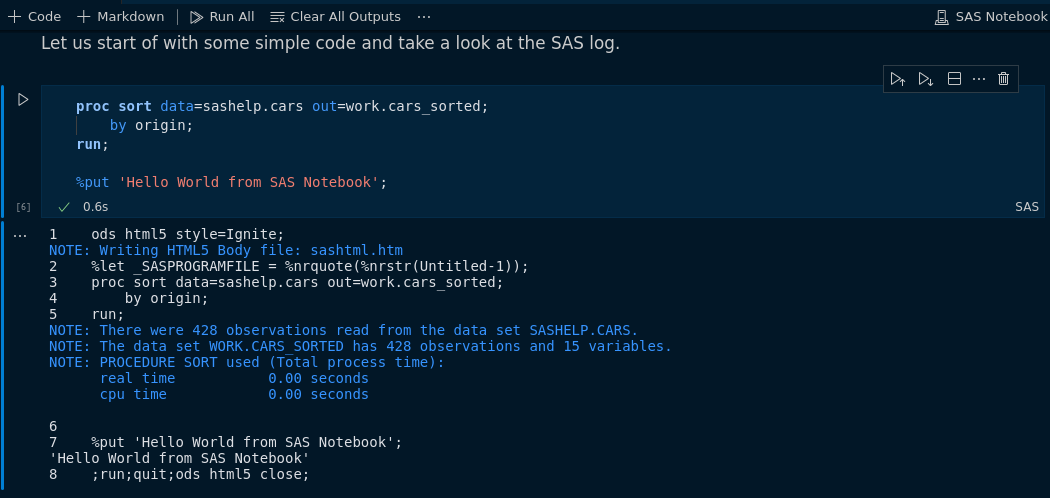The image size is (1050, 498).
Task: Open the SAS Notebook kernel selector
Action: click(x=990, y=17)
